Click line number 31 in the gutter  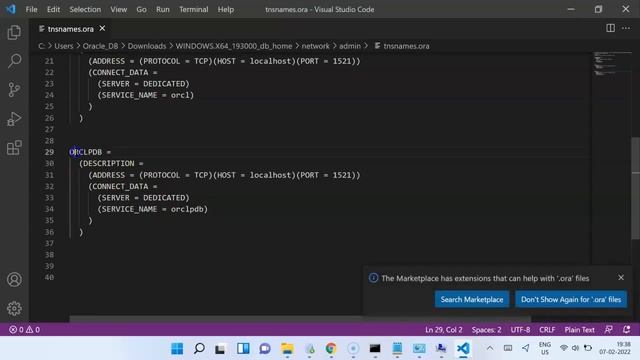click(49, 175)
